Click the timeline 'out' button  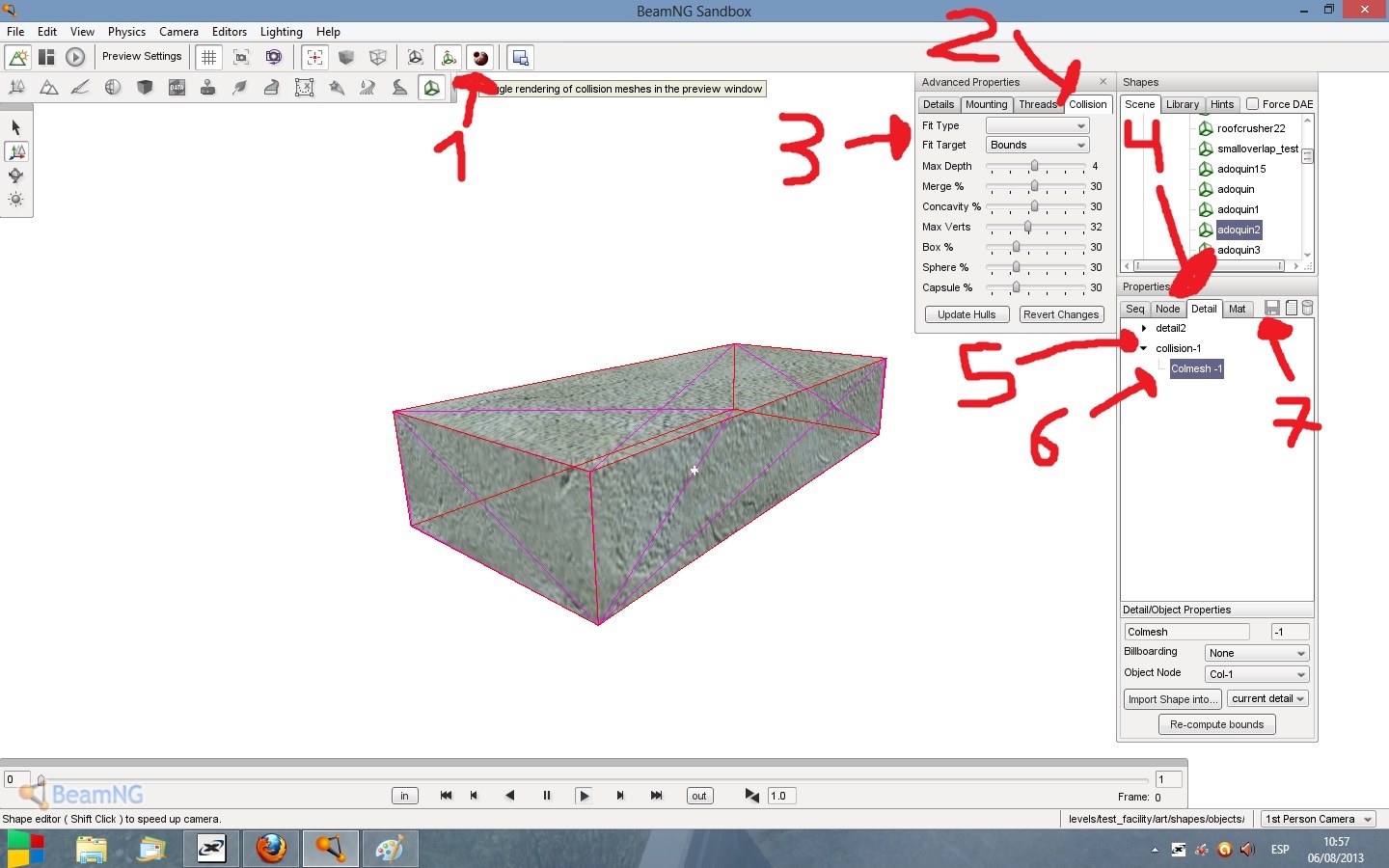pos(699,796)
